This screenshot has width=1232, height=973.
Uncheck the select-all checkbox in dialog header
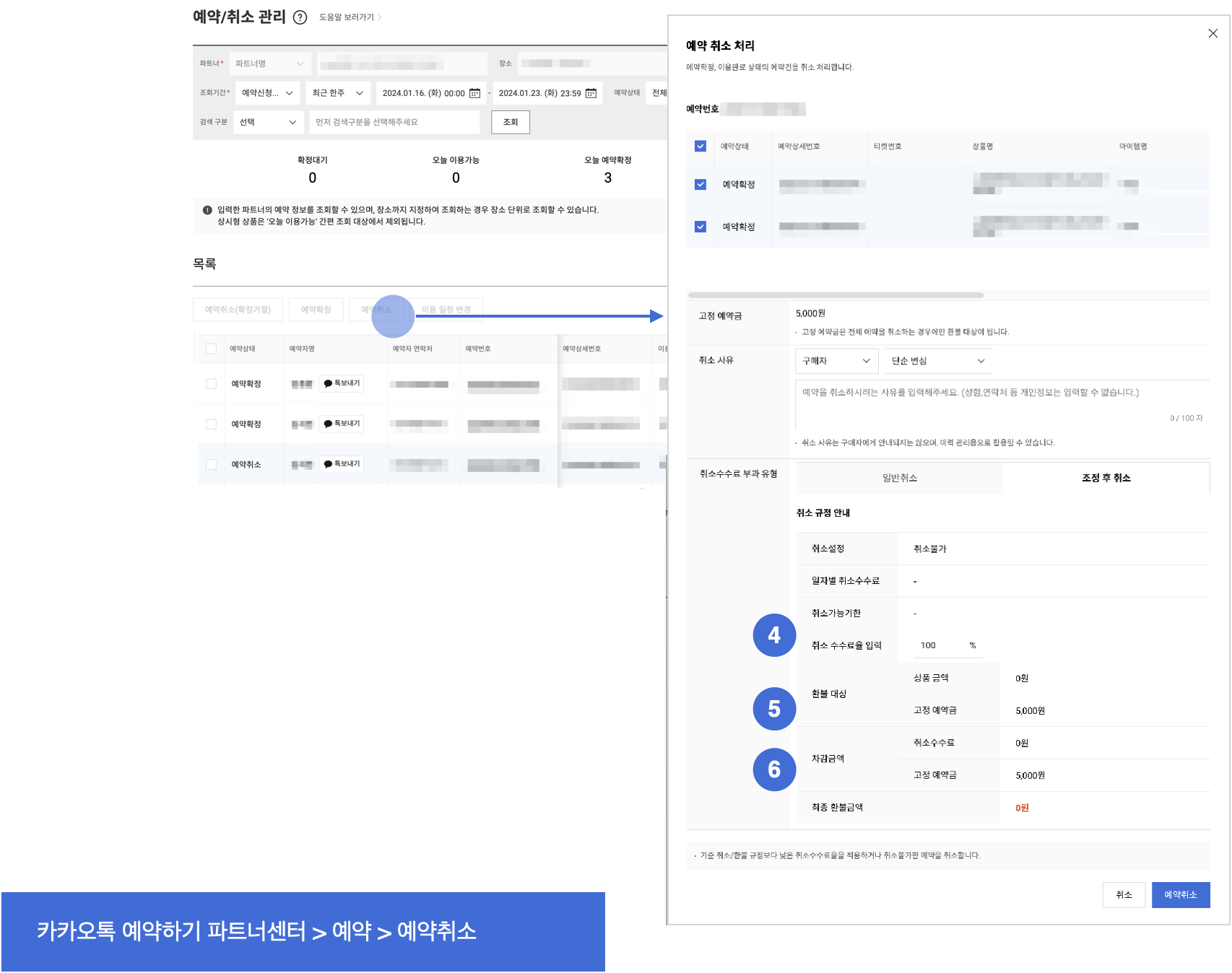pos(700,146)
